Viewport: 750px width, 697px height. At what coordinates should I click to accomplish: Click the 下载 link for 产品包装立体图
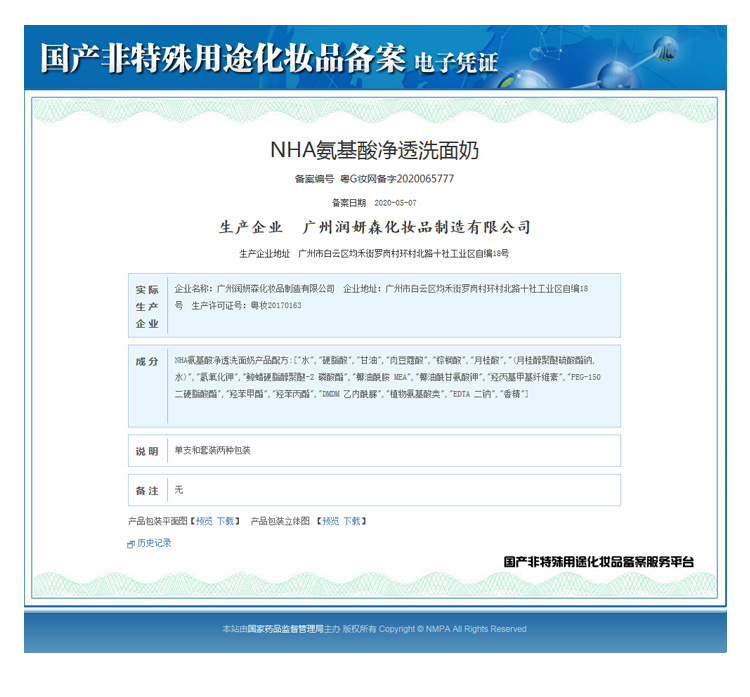[x=352, y=521]
